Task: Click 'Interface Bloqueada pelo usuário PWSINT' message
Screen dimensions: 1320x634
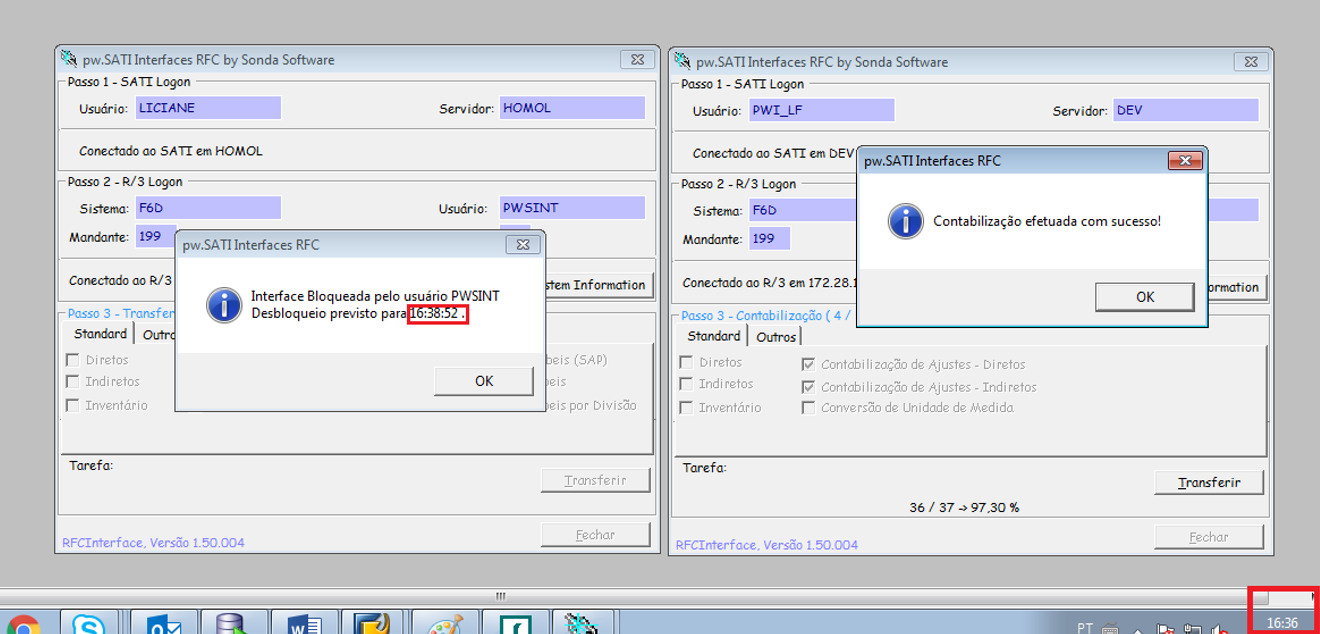Action: tap(375, 296)
